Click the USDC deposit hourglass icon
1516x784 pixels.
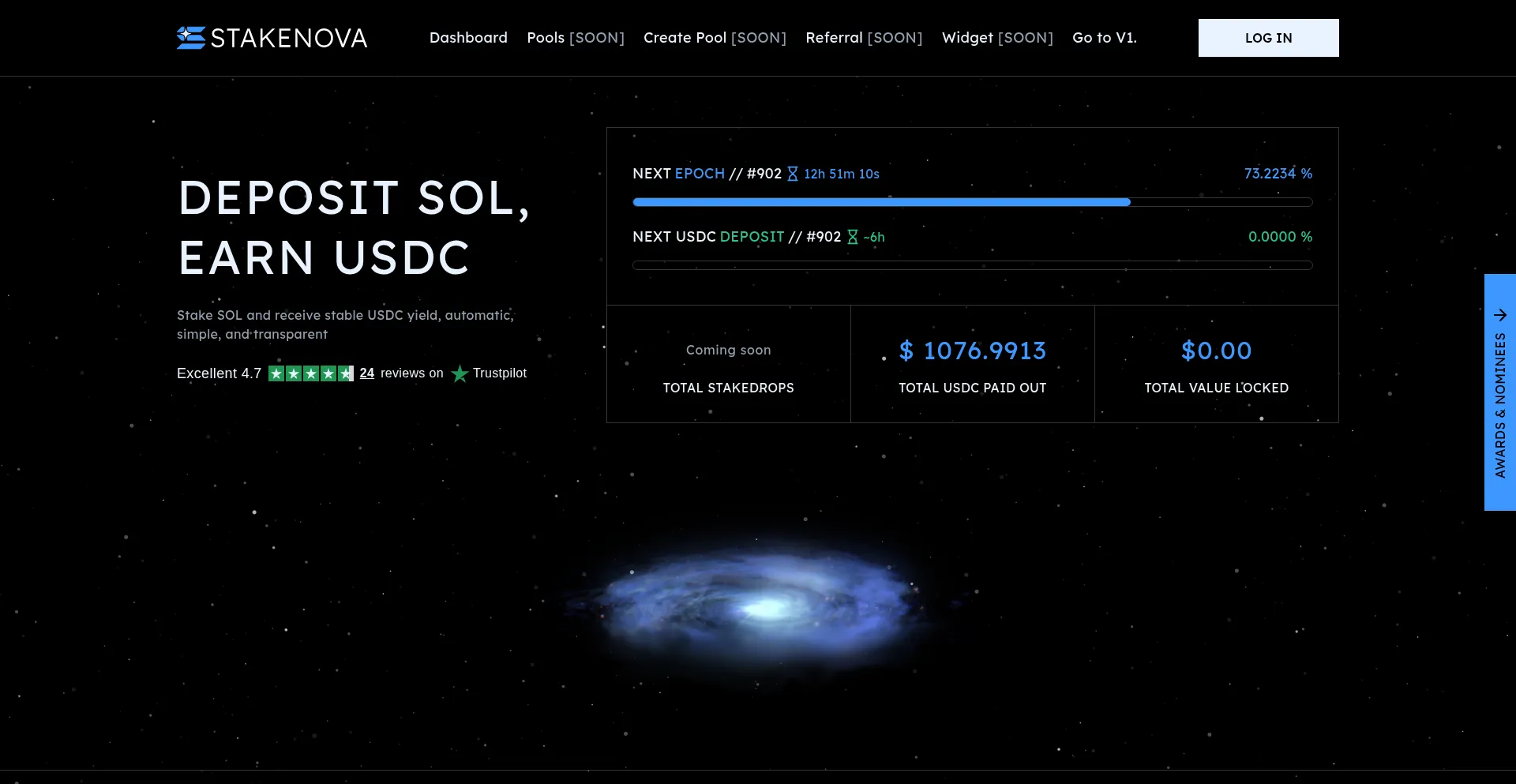pos(853,237)
